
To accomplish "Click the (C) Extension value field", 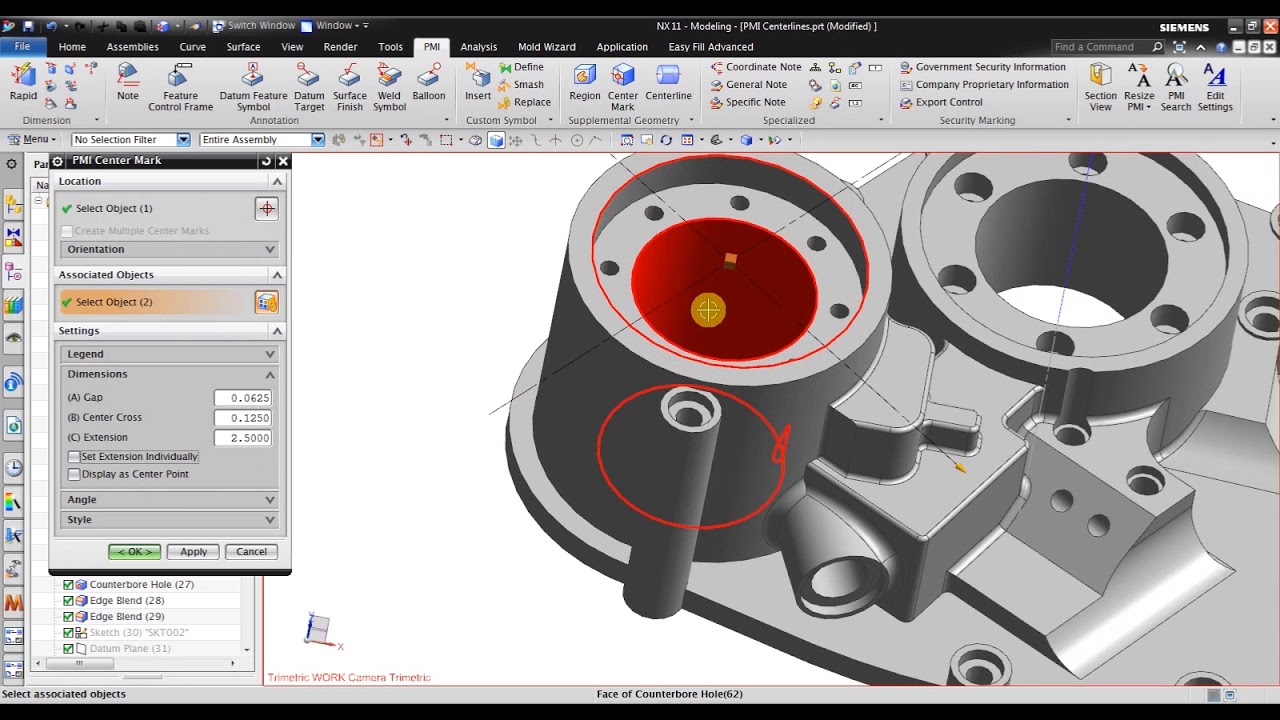I will point(243,438).
